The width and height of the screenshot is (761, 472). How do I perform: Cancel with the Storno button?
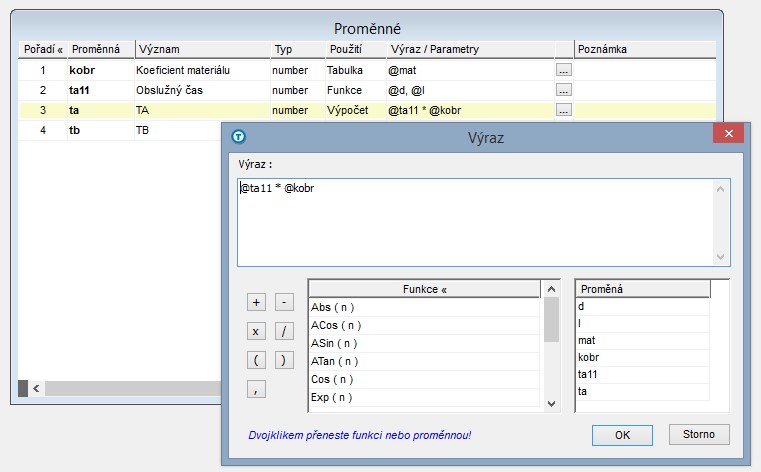(699, 434)
